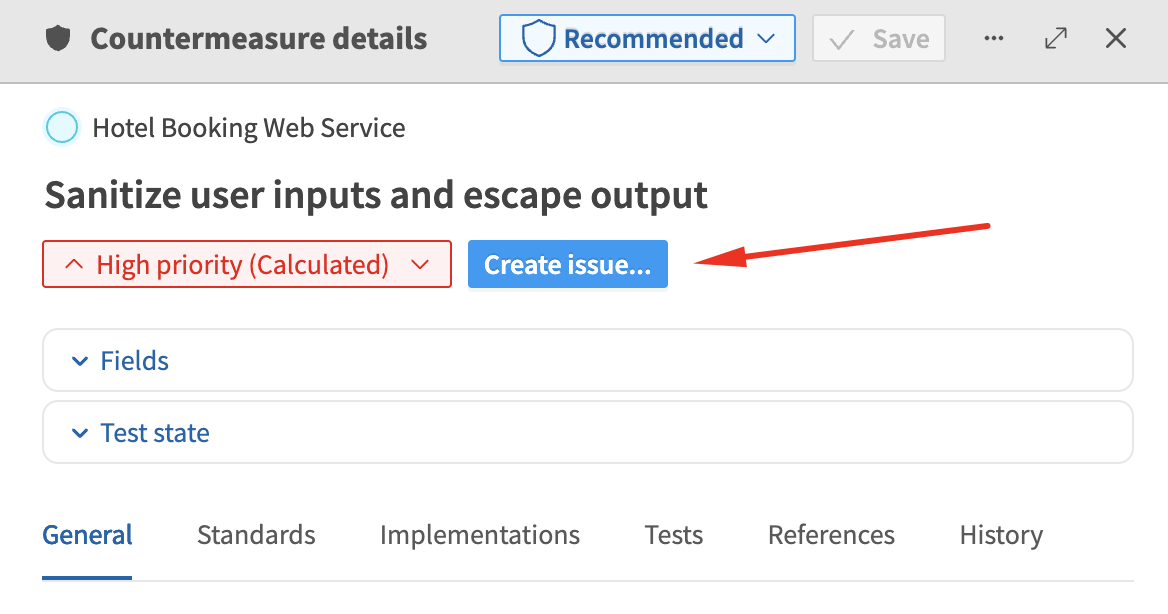Open the ellipsis more options menu
1168x614 pixels.
click(x=994, y=38)
